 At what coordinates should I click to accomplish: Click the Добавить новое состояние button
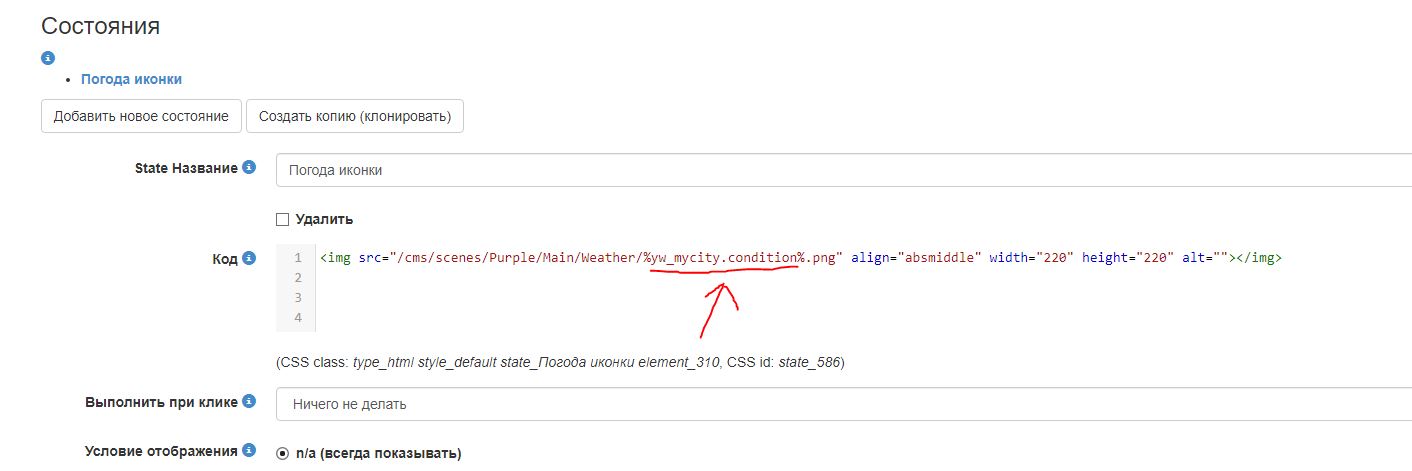(x=141, y=116)
